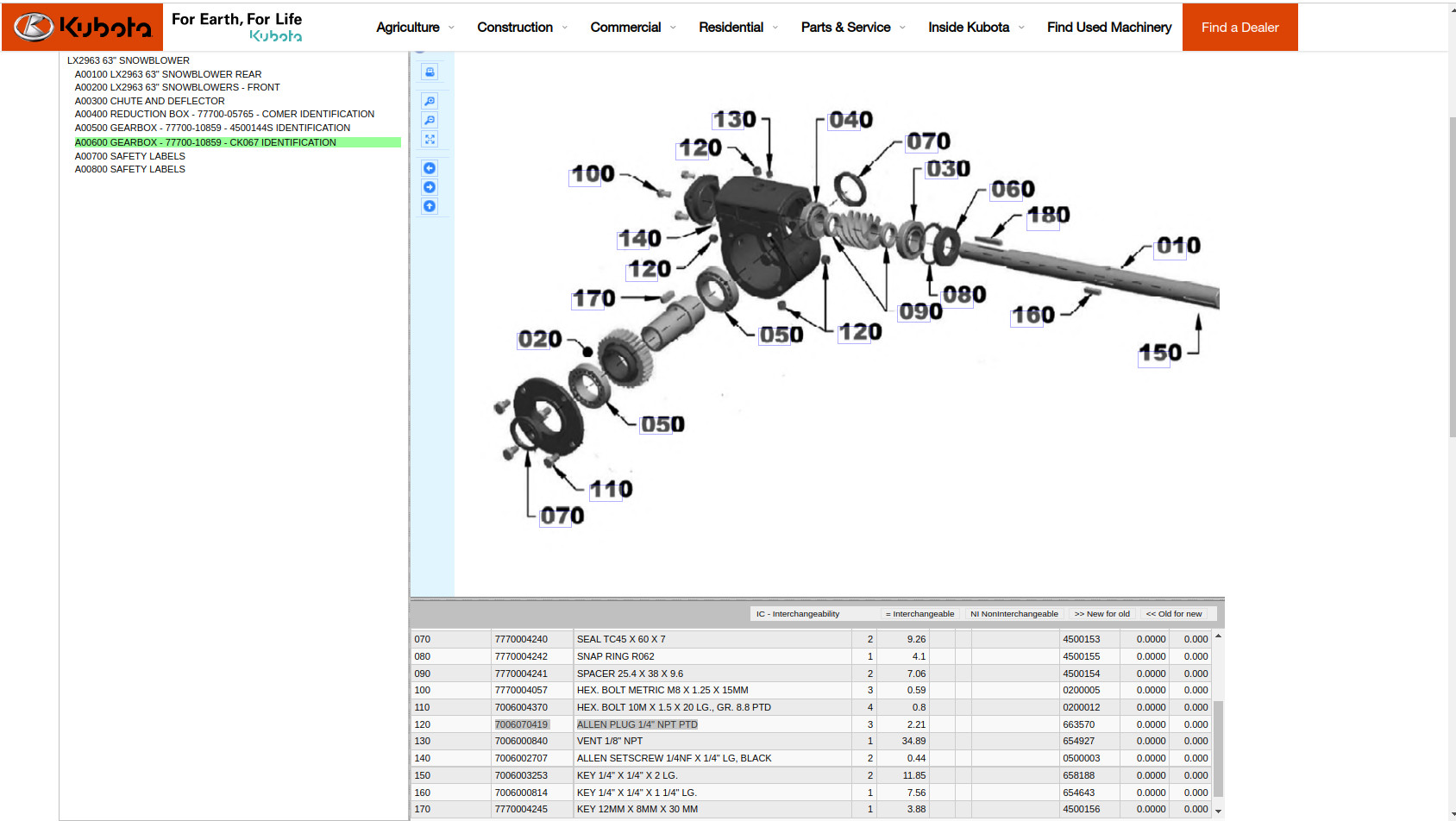Click parts table scrollbar up arrow
Image resolution: width=1456 pixels, height=821 pixels.
(x=1218, y=636)
